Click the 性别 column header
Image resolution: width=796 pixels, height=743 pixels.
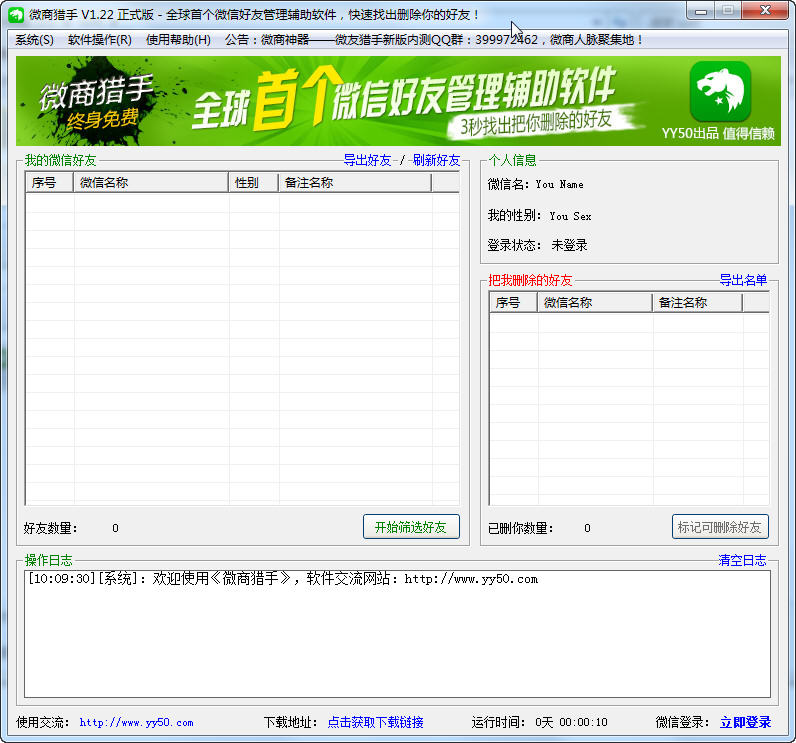253,183
